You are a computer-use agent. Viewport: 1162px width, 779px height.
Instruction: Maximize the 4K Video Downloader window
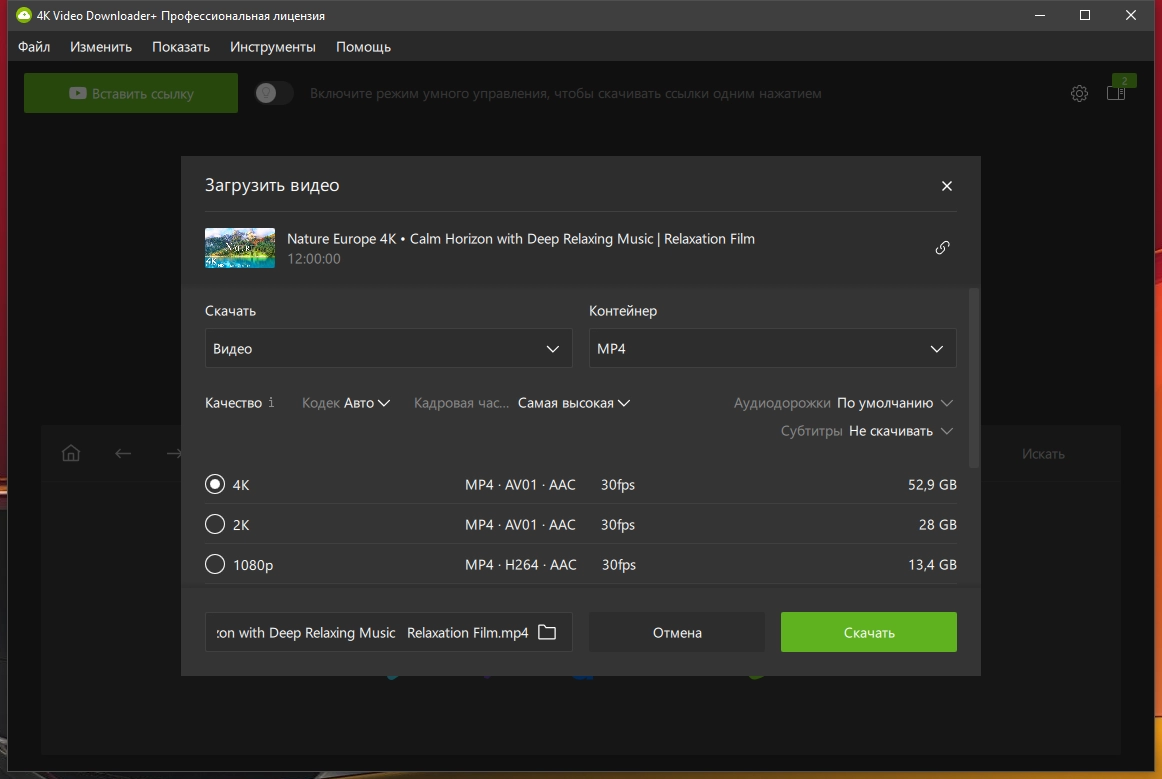(1085, 15)
